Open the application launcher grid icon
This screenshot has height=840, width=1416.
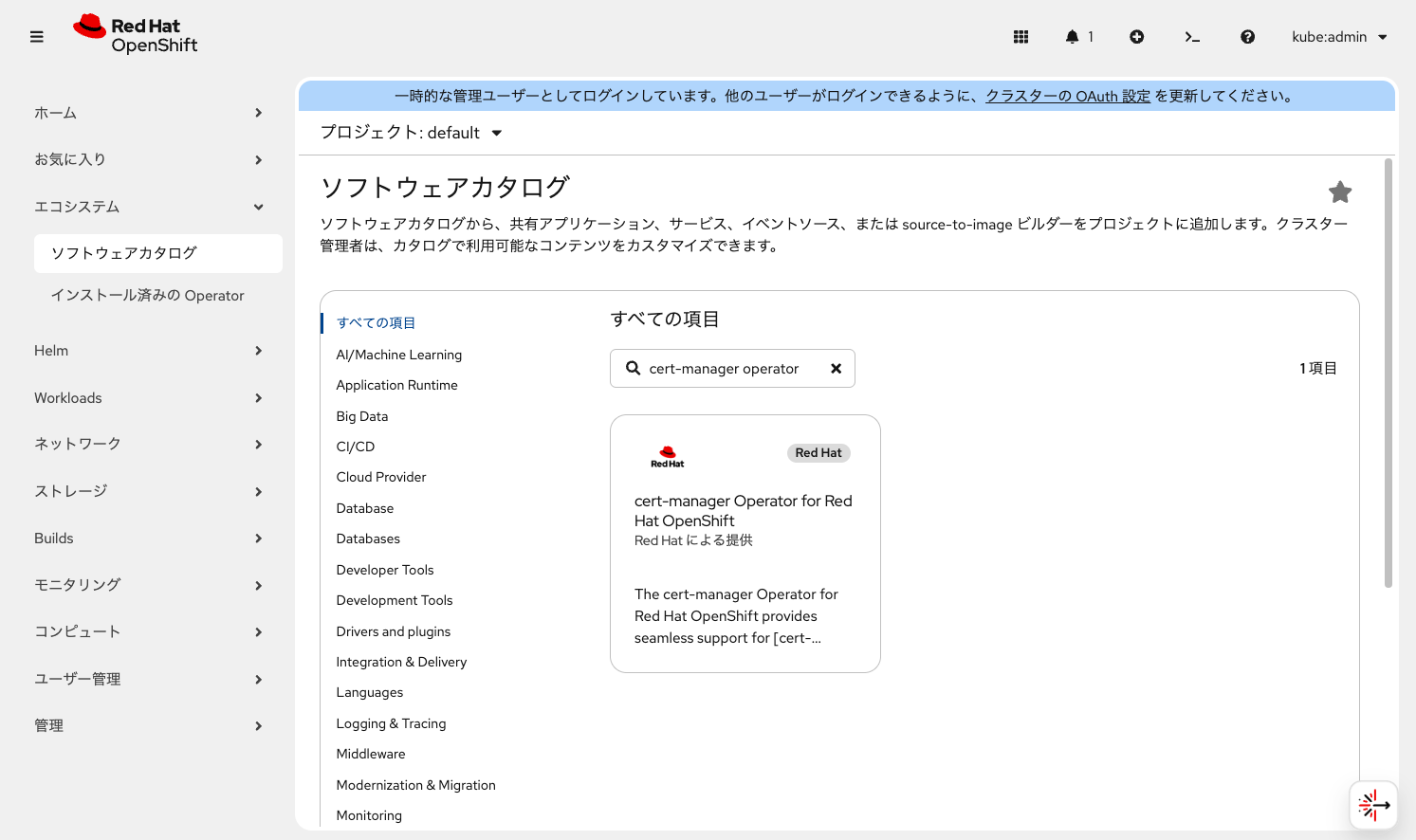(x=1021, y=36)
